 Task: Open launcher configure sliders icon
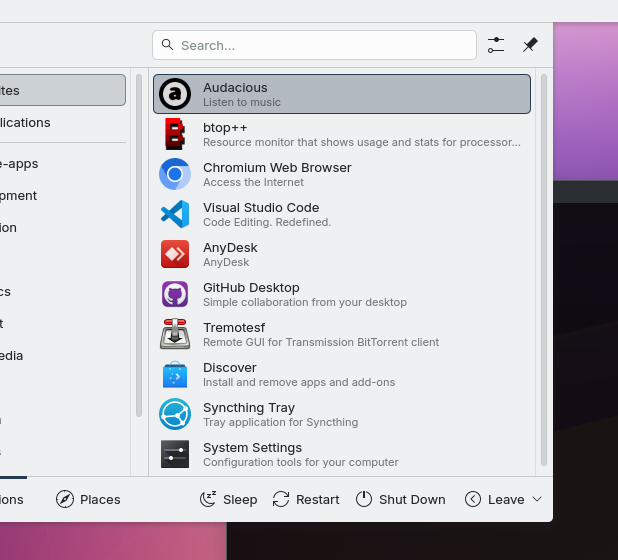coord(495,45)
